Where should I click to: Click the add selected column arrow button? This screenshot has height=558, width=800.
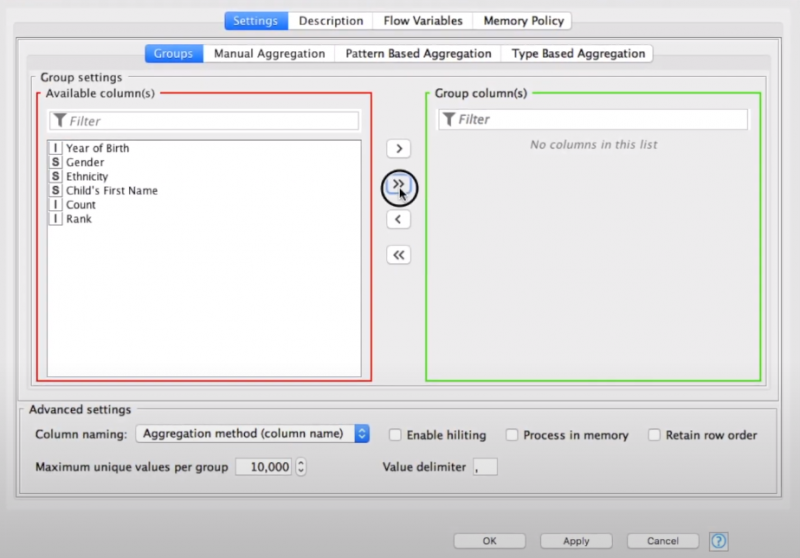pos(398,149)
